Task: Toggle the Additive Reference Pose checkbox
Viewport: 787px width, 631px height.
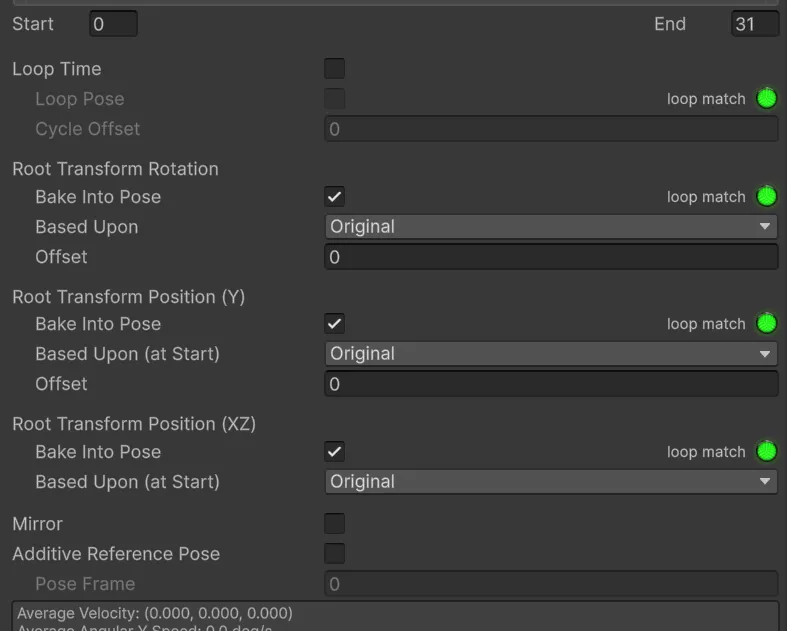Action: pyautogui.click(x=334, y=554)
